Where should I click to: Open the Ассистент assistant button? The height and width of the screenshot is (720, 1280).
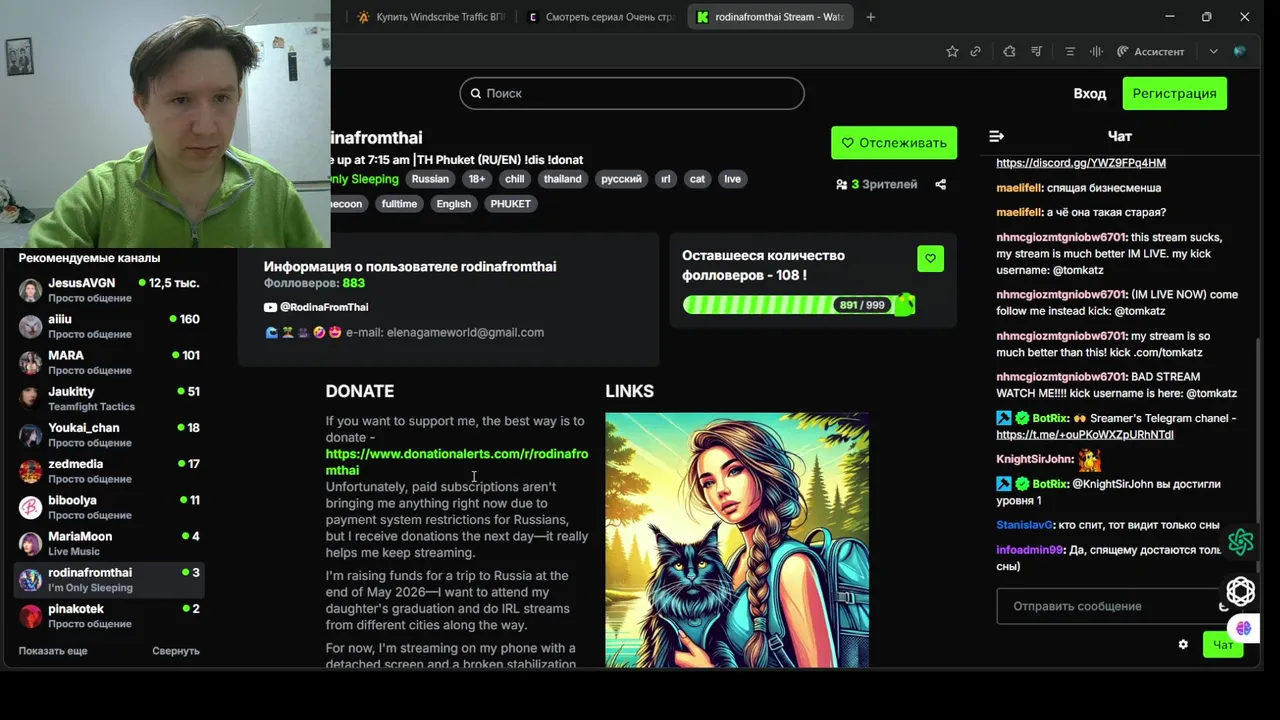(1151, 51)
